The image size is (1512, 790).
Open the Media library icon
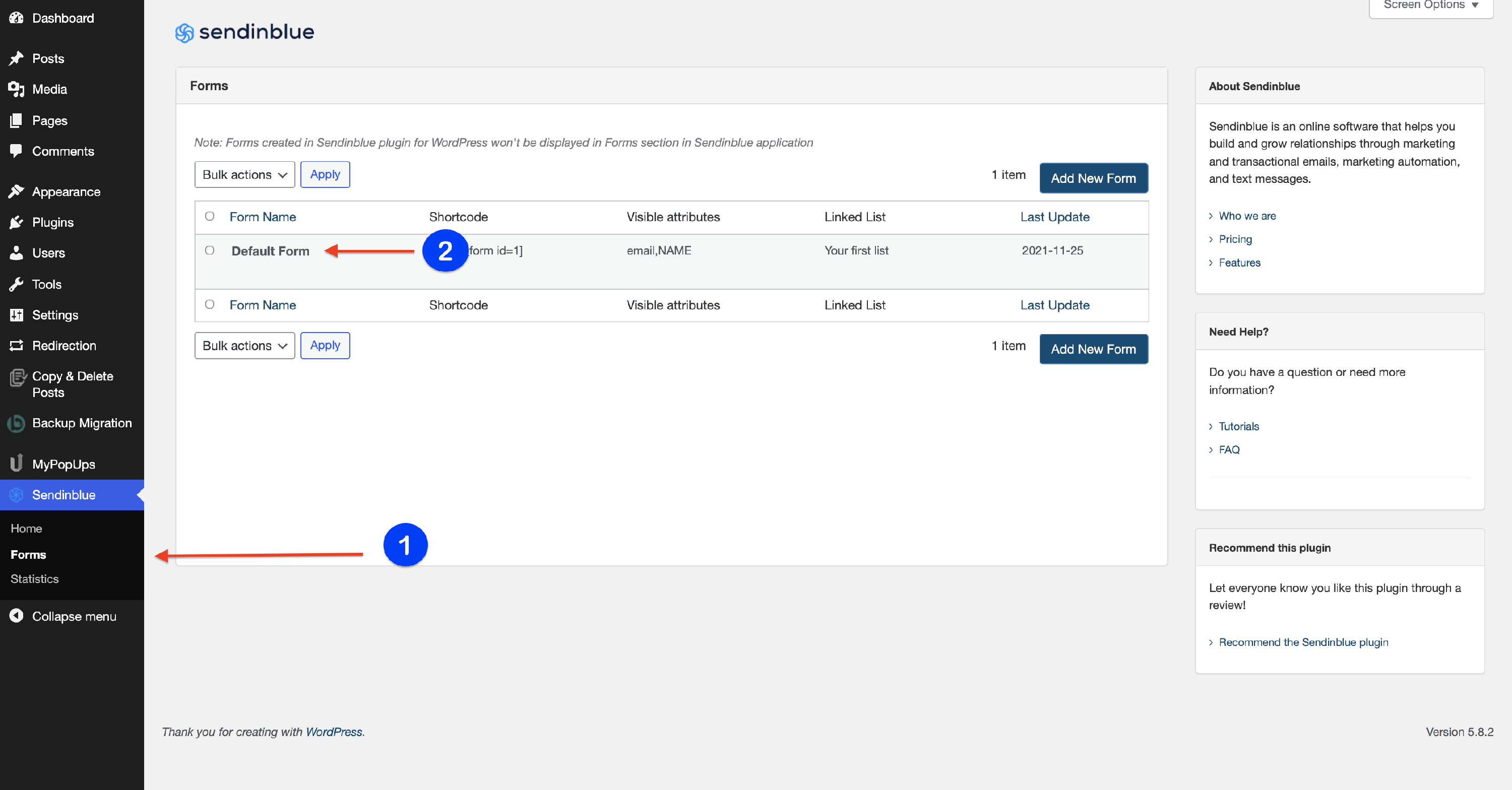pos(17,89)
